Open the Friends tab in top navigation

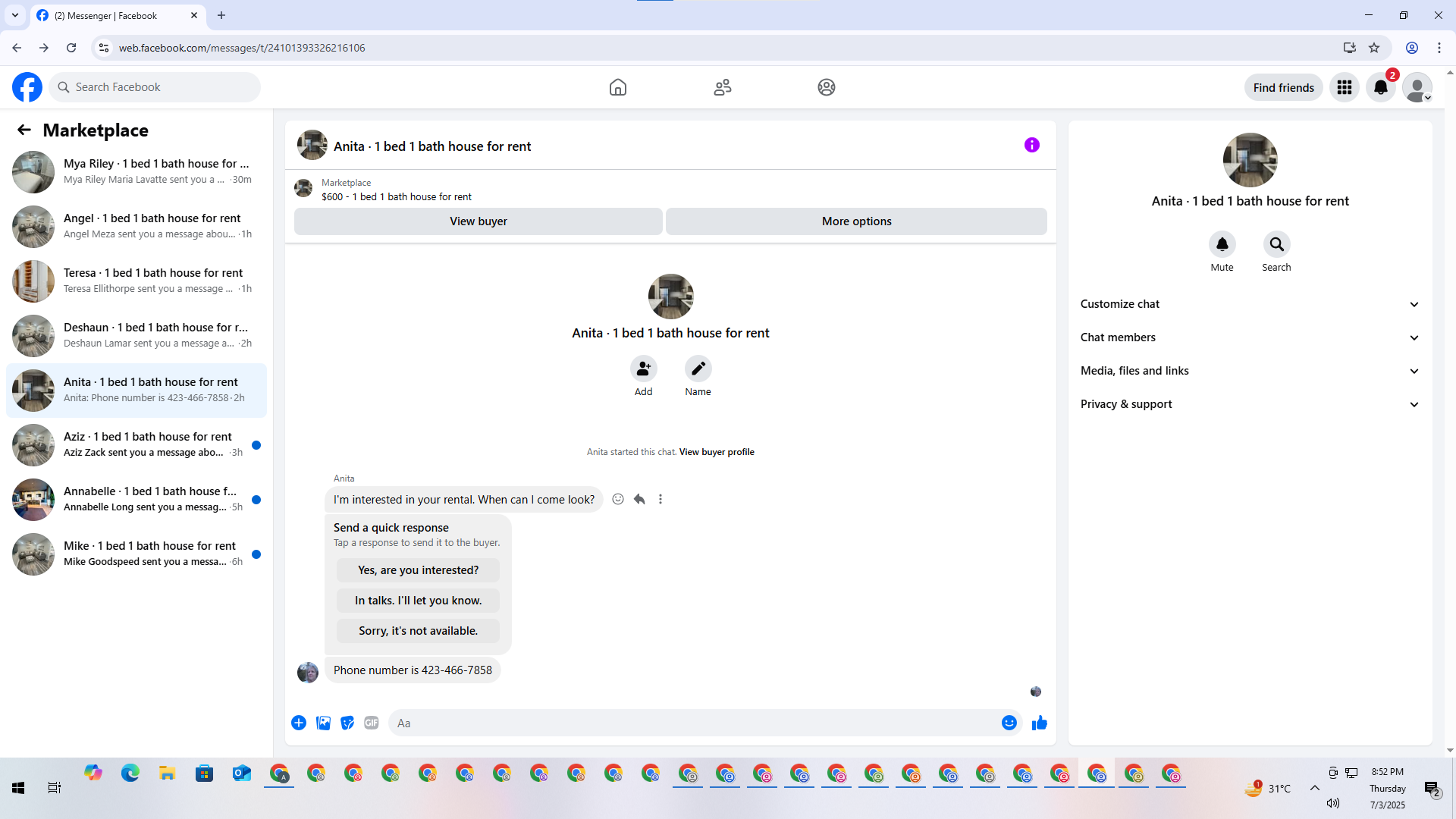coord(722,87)
